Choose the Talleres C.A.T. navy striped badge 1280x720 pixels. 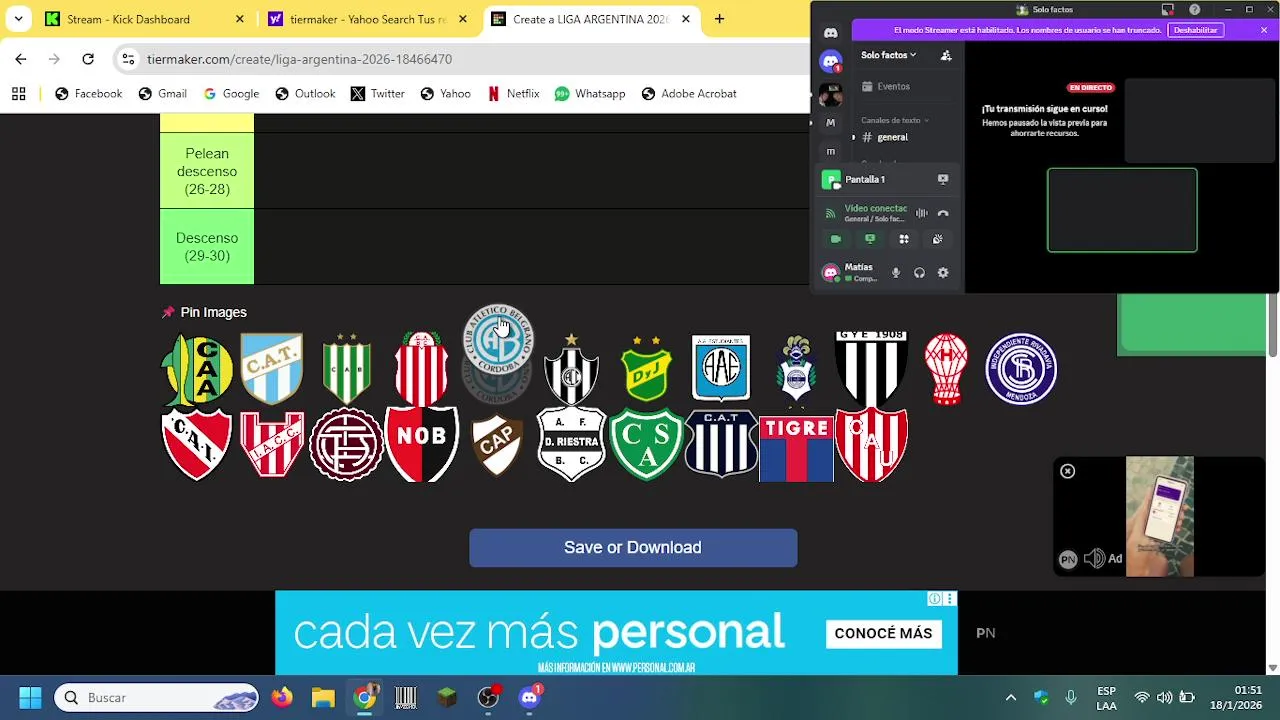point(721,444)
